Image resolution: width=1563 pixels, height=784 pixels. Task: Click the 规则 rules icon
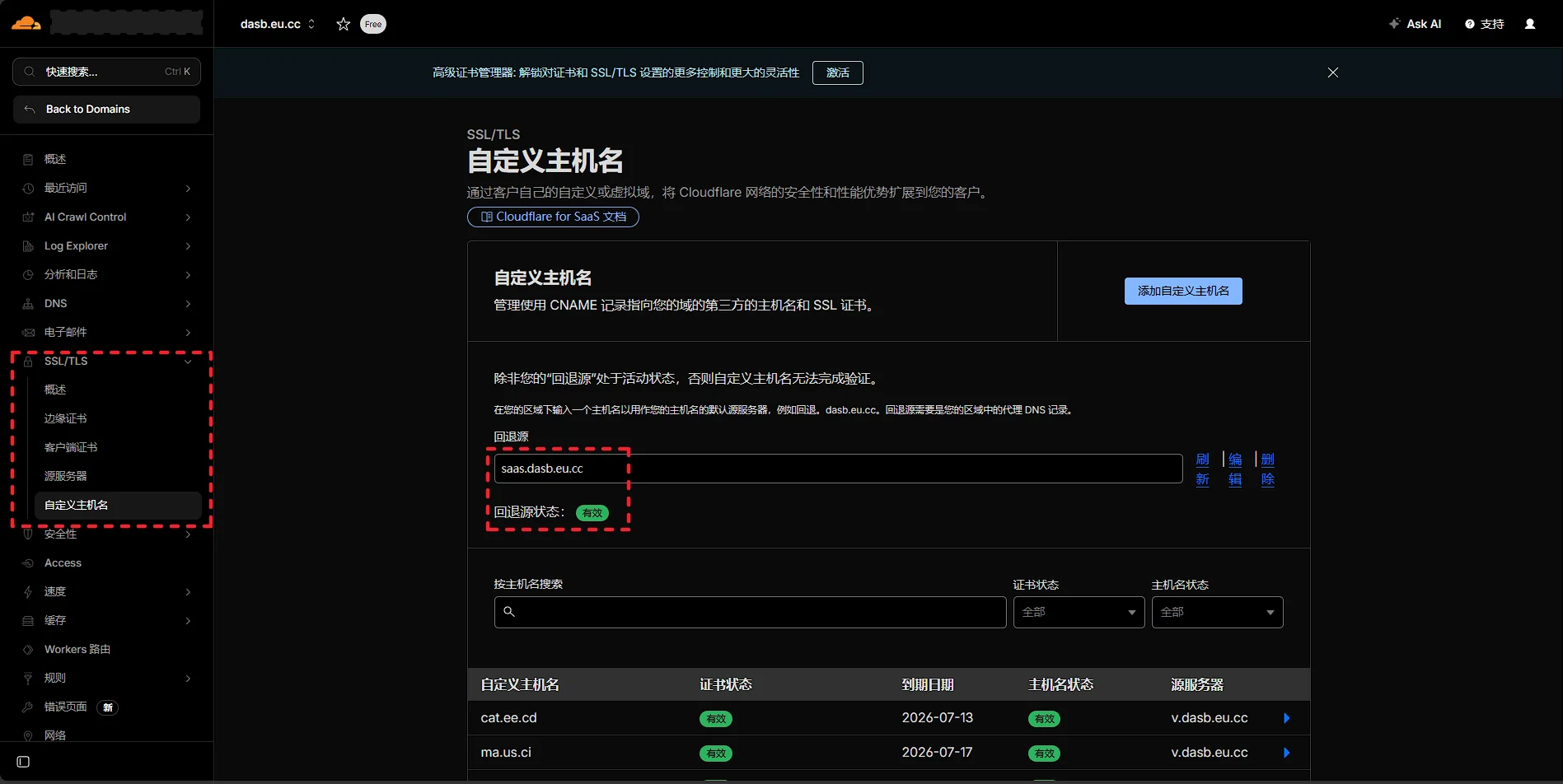click(28, 678)
